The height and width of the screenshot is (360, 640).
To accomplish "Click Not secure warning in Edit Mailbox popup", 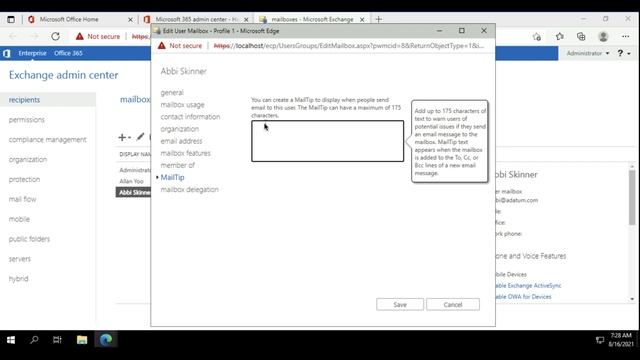I will (x=180, y=46).
